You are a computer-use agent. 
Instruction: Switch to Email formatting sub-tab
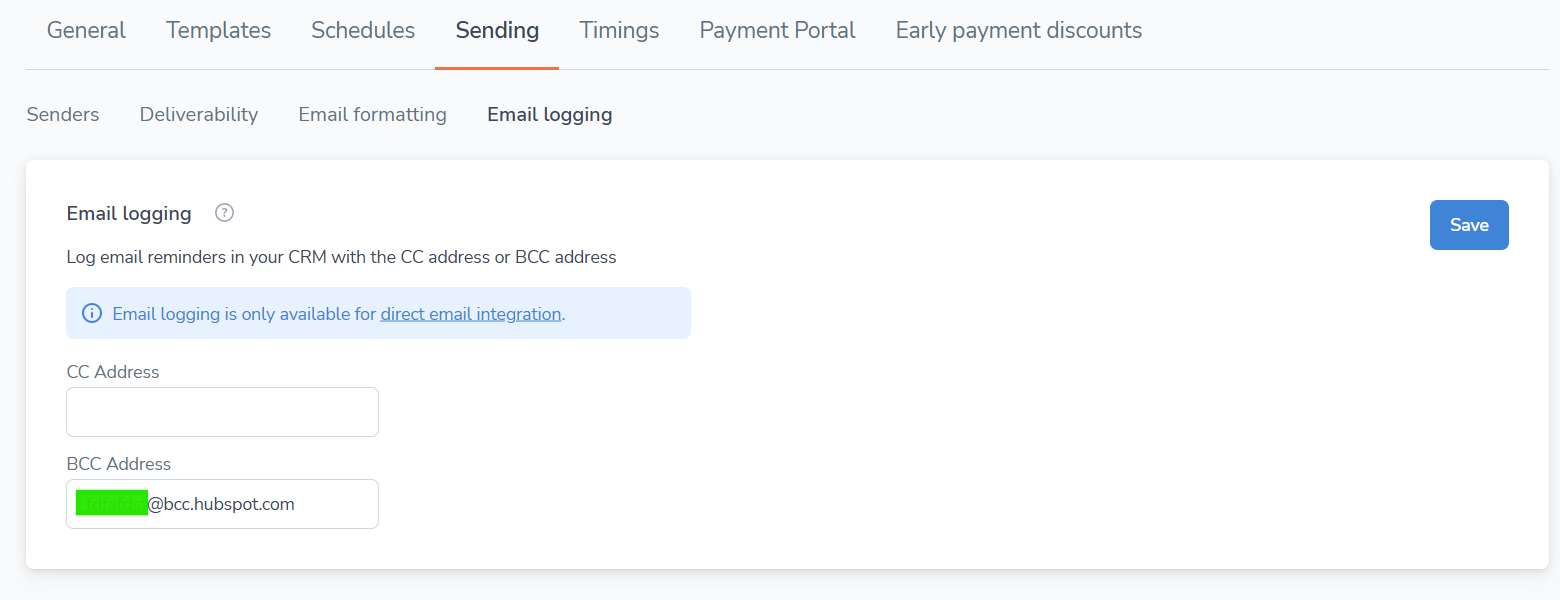click(372, 115)
